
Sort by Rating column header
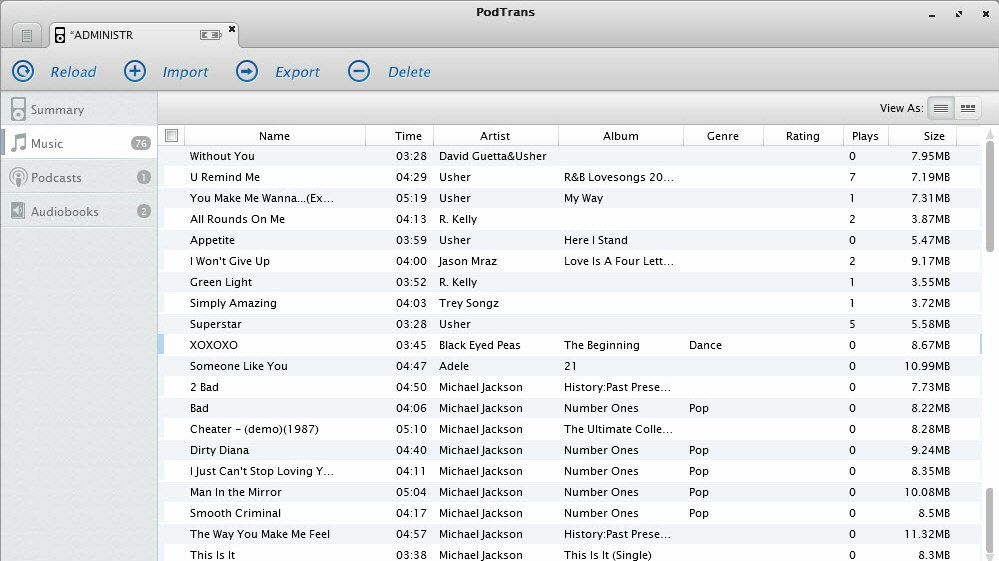pyautogui.click(x=803, y=136)
